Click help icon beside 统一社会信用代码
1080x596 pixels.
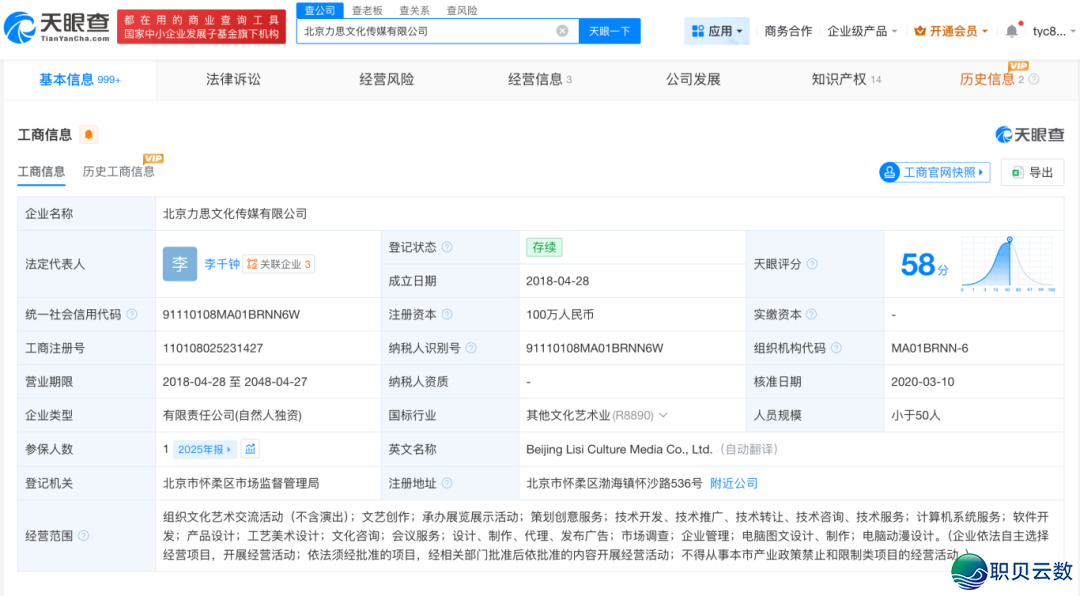click(x=132, y=315)
